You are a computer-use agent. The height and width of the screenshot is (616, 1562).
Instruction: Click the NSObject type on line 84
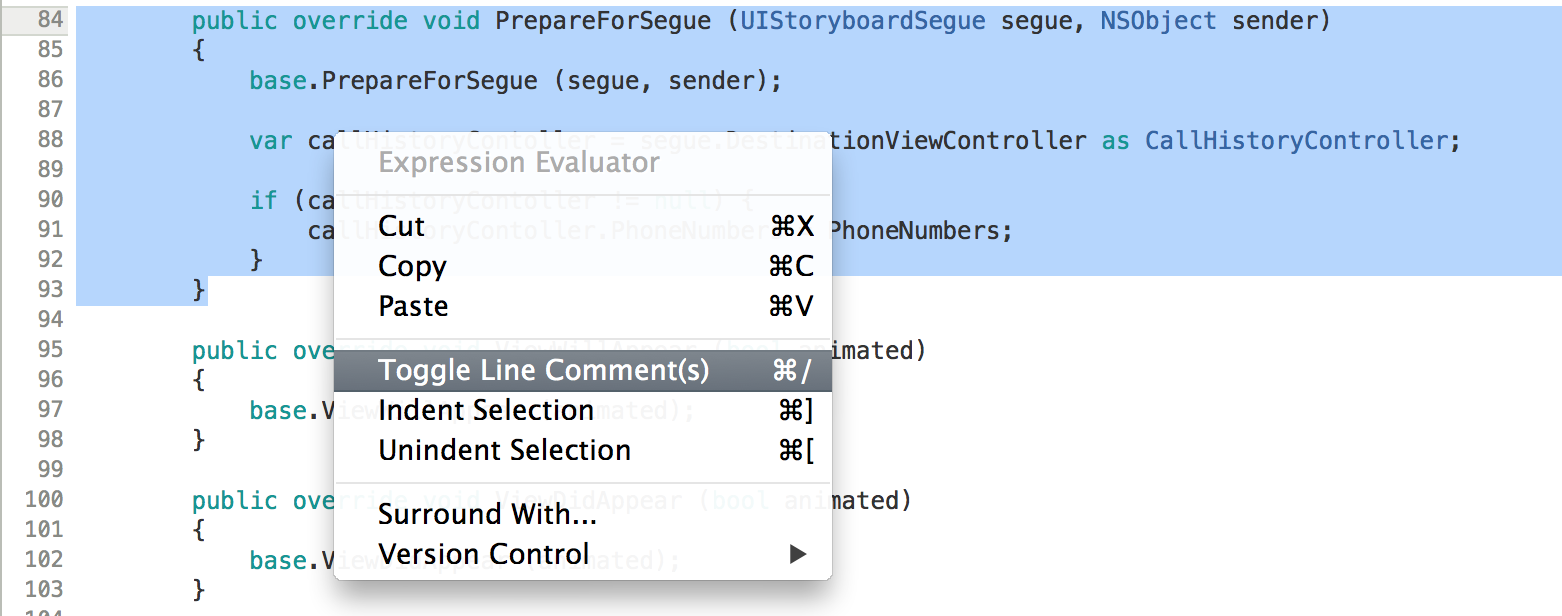click(x=1158, y=21)
